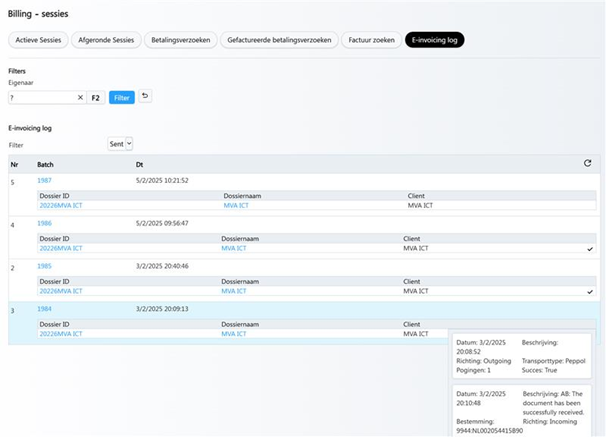Screen dimensions: 606x437
Task: Click the checkmark icon on batch 1985 row
Action: pyautogui.click(x=590, y=292)
